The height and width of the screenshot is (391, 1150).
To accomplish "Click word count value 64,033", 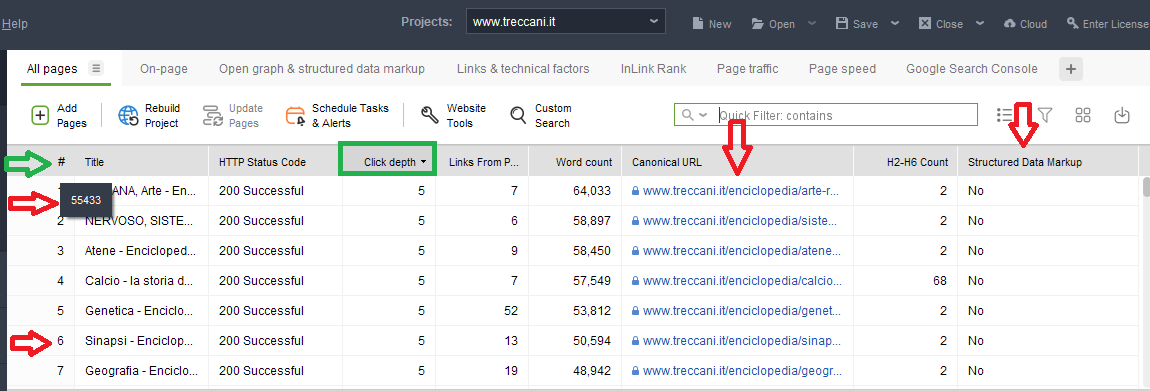I will pos(592,191).
